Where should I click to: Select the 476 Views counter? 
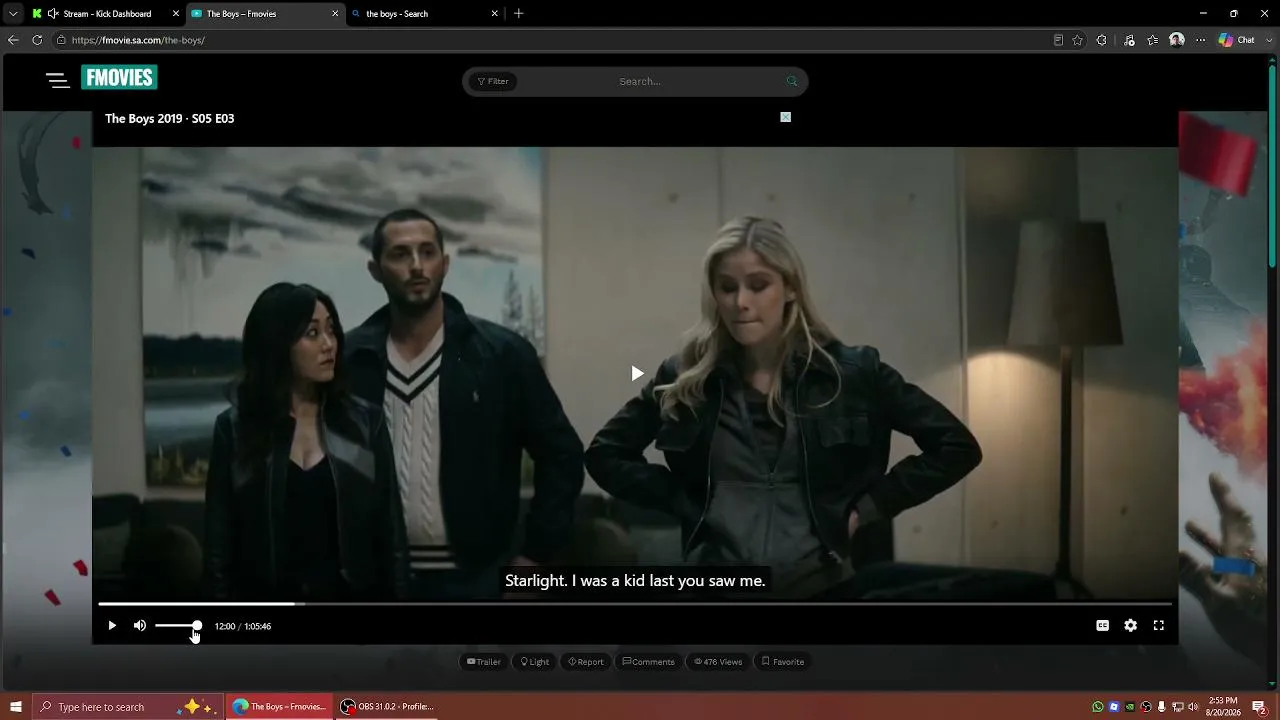(718, 662)
